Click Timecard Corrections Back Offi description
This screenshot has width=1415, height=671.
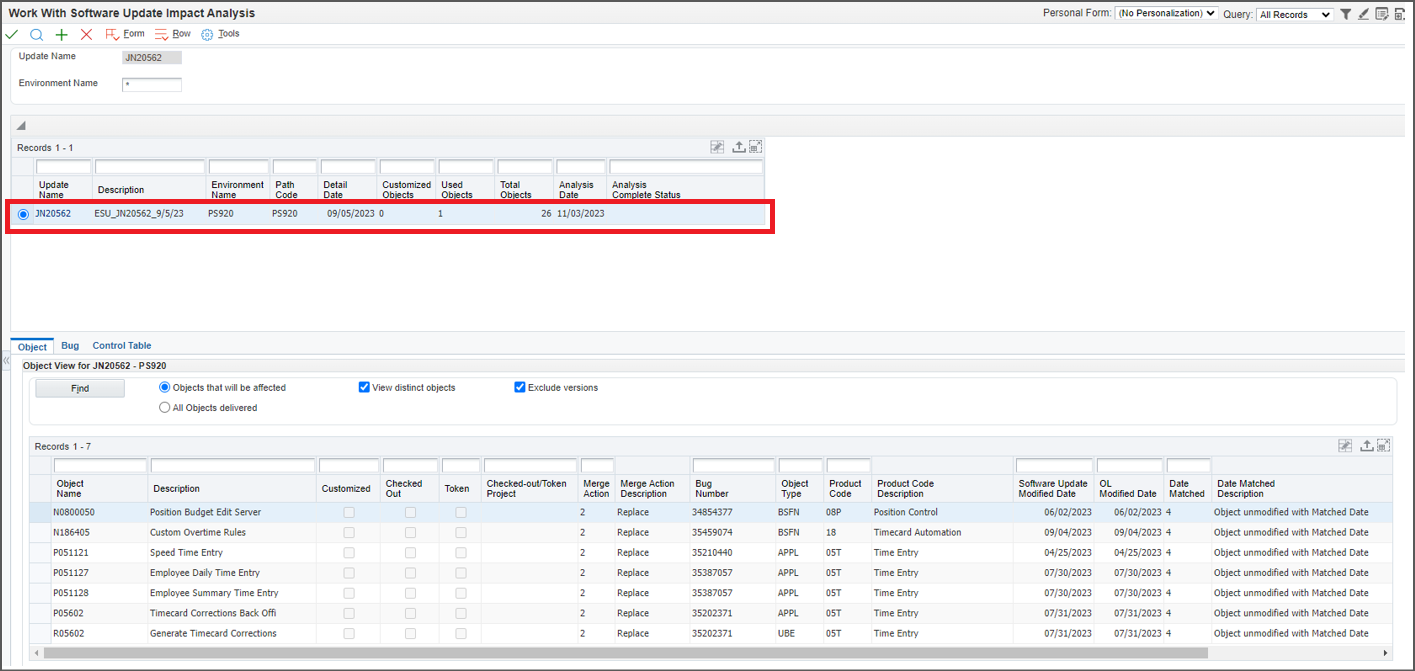tap(213, 613)
